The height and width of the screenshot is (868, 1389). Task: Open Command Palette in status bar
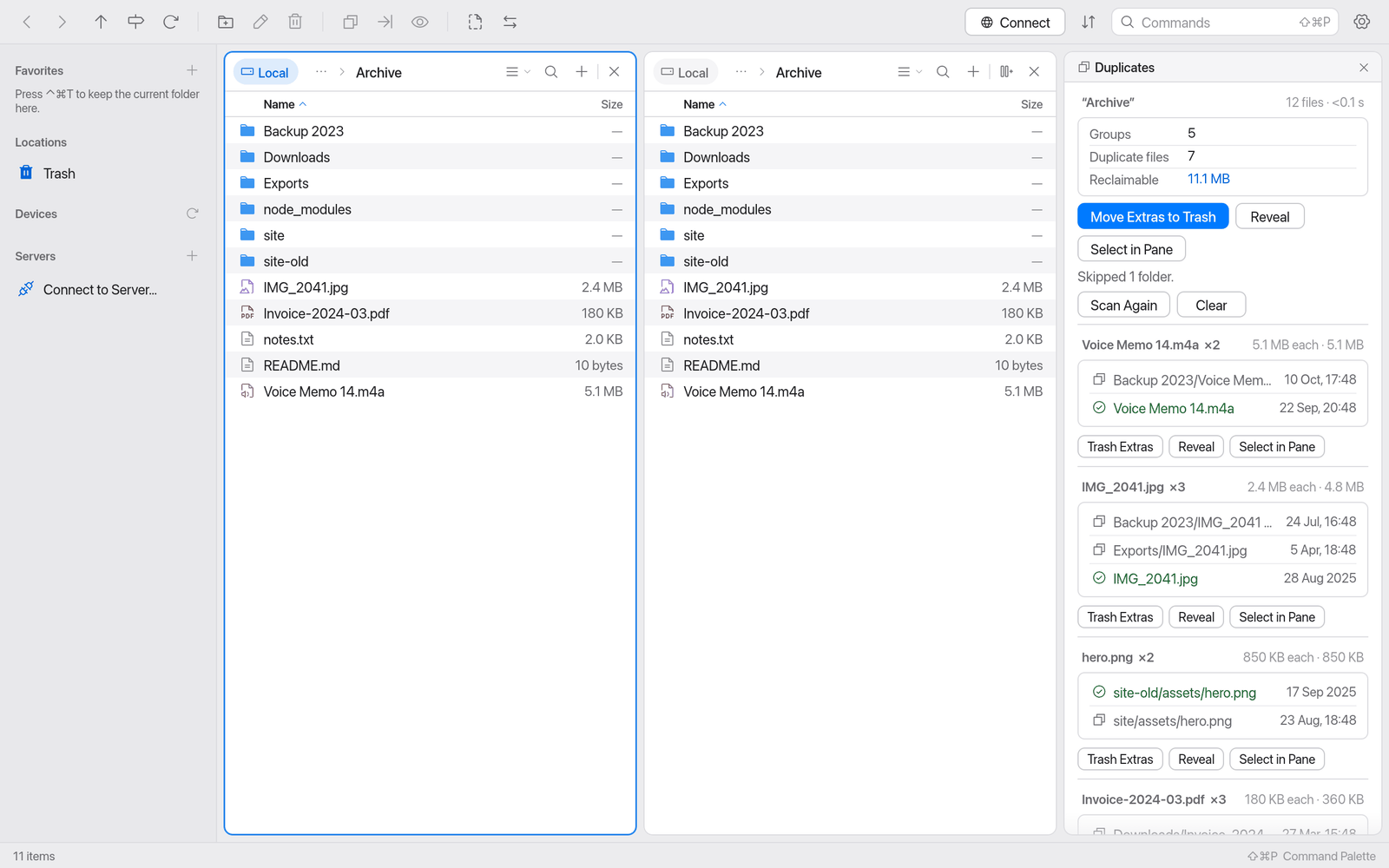point(1312,856)
